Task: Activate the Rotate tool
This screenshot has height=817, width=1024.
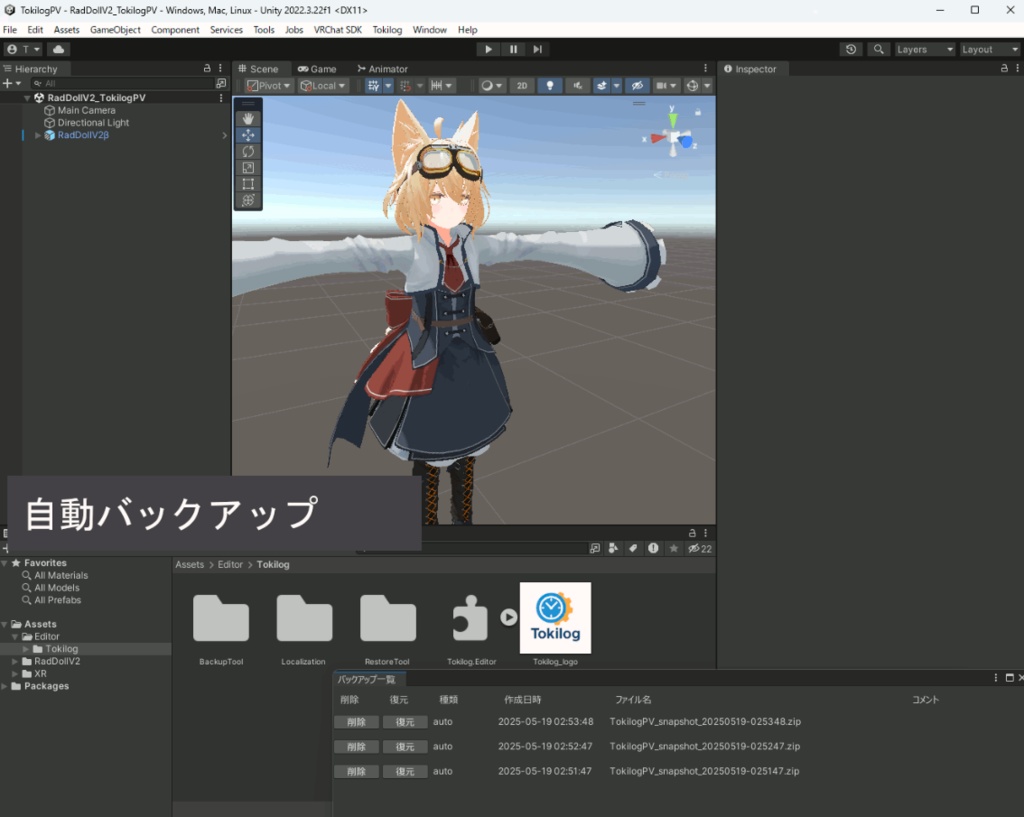Action: (246, 151)
